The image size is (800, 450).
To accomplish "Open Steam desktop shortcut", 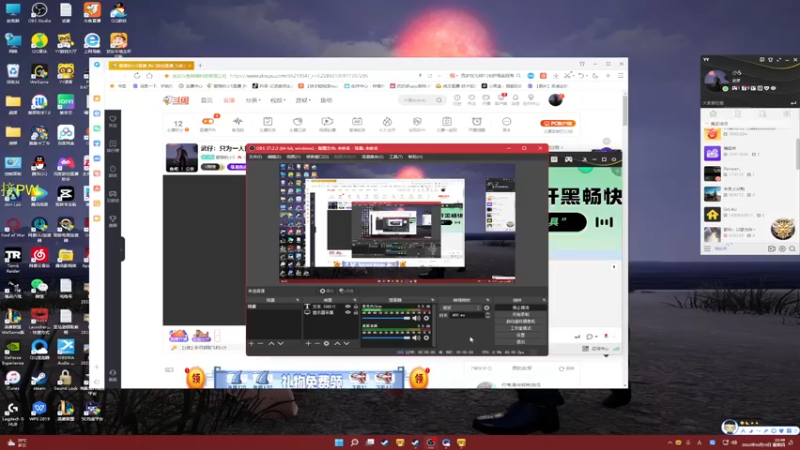I will click(x=39, y=380).
